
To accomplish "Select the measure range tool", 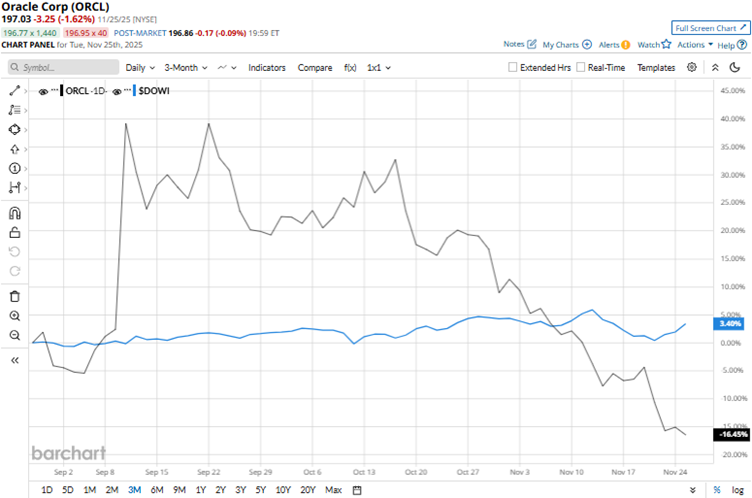I will pyautogui.click(x=14, y=188).
